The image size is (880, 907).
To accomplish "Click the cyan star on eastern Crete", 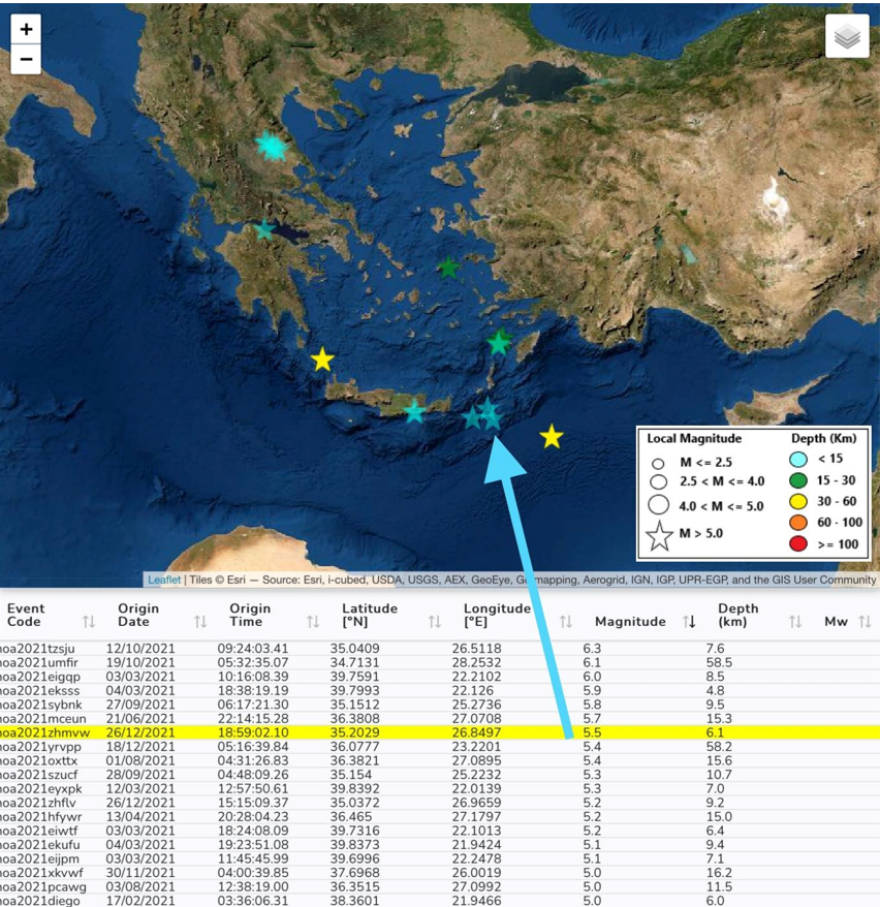I will coord(414,411).
